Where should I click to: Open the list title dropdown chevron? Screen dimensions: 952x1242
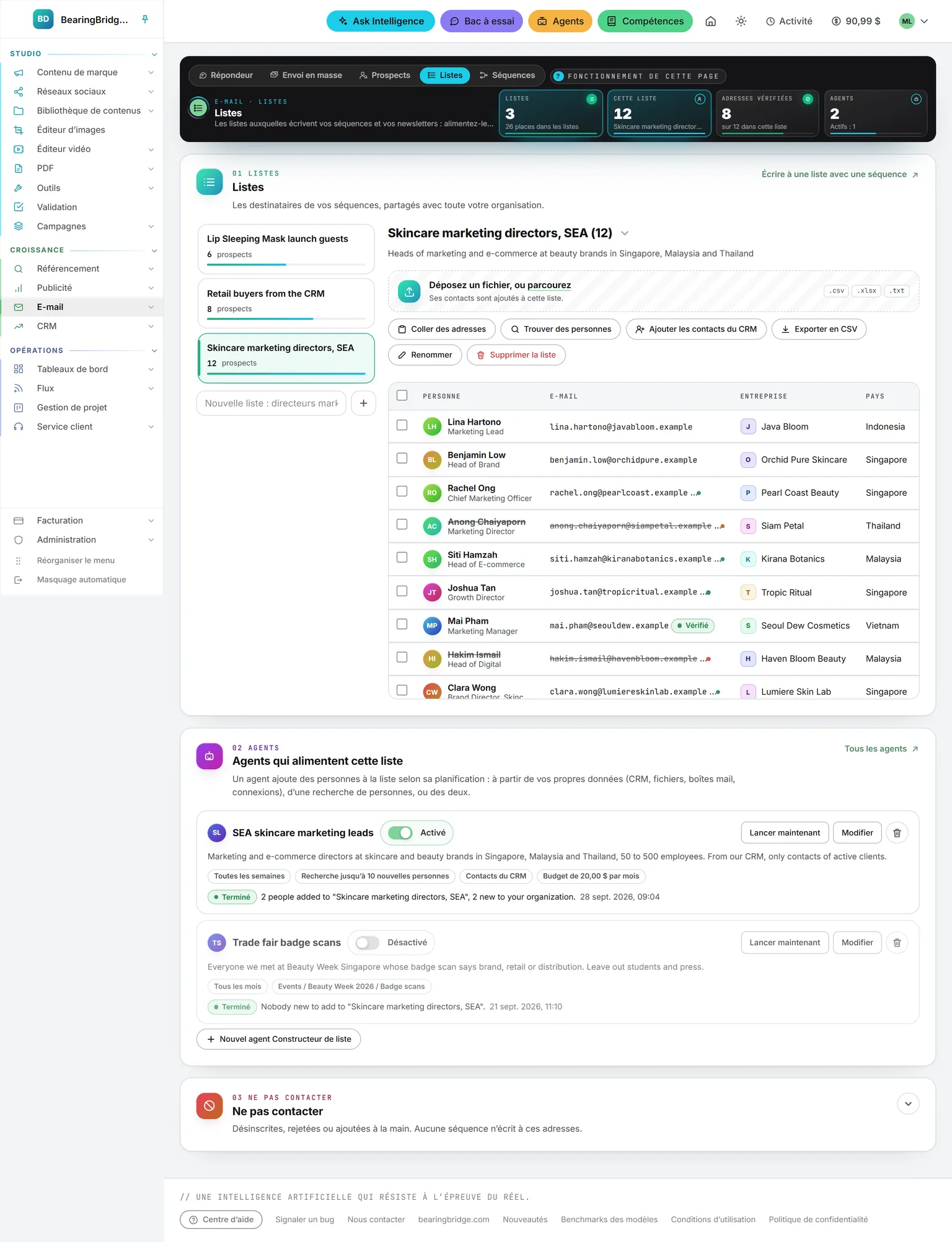(x=625, y=233)
